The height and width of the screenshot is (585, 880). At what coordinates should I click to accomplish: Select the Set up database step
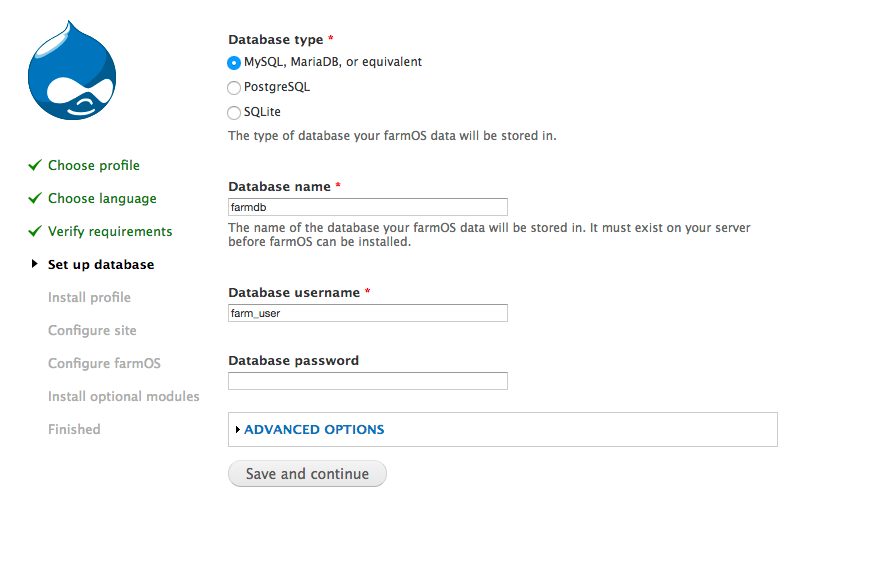pos(101,265)
